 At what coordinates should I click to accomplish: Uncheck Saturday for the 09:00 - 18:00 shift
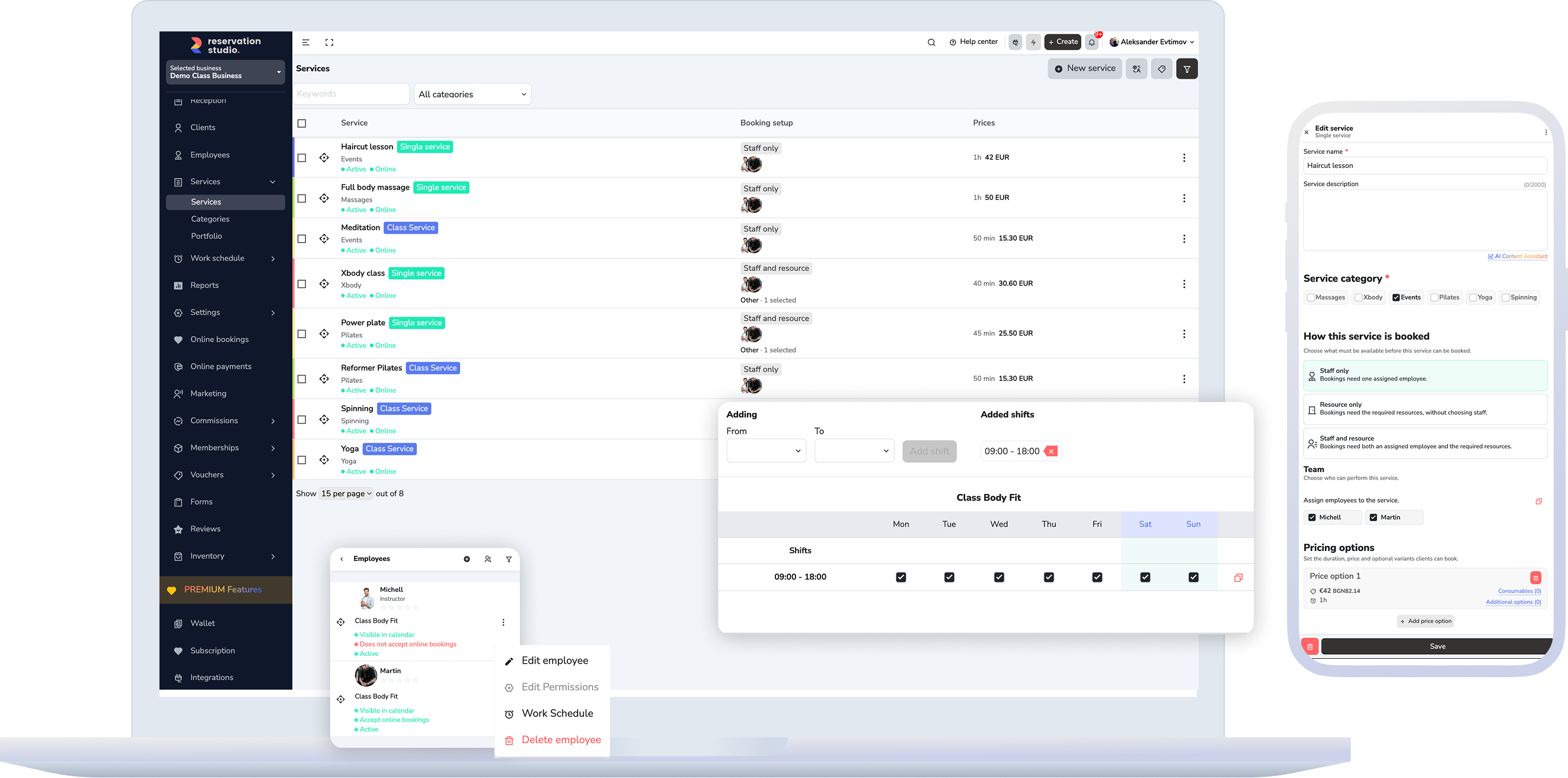click(1145, 577)
